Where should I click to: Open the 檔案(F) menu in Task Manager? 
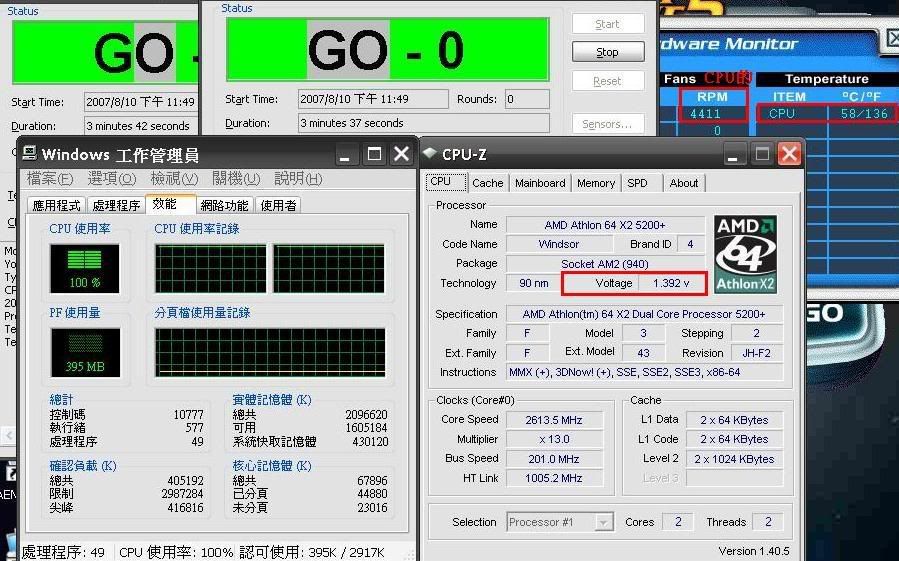click(50, 179)
